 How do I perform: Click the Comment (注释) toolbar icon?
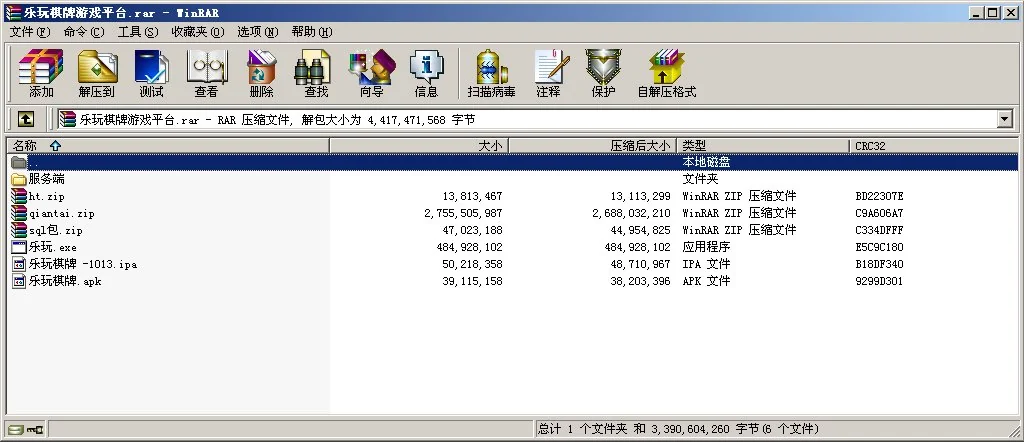click(548, 74)
